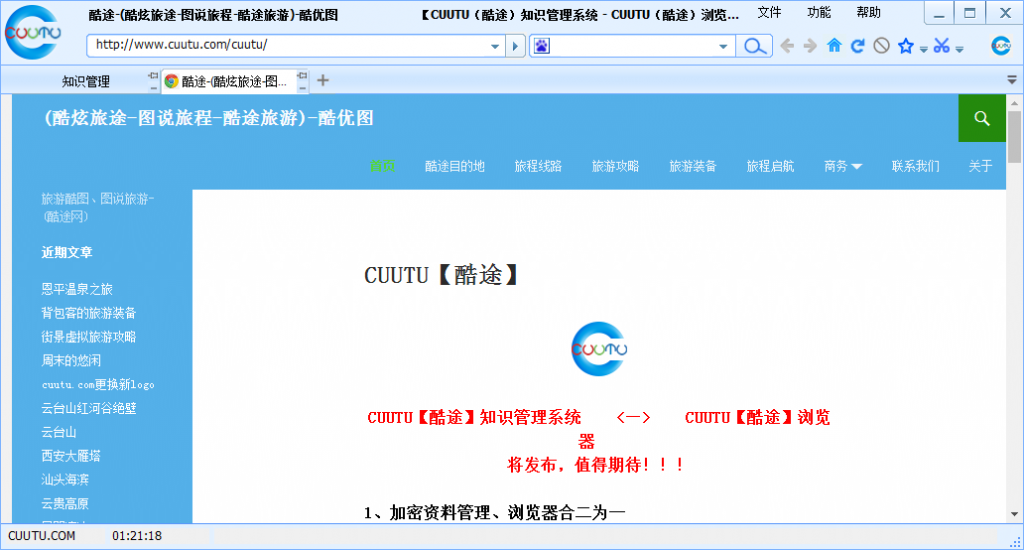Click the CUUTU【酷途】 article heading
Image resolution: width=1024 pixels, height=550 pixels.
click(x=441, y=275)
